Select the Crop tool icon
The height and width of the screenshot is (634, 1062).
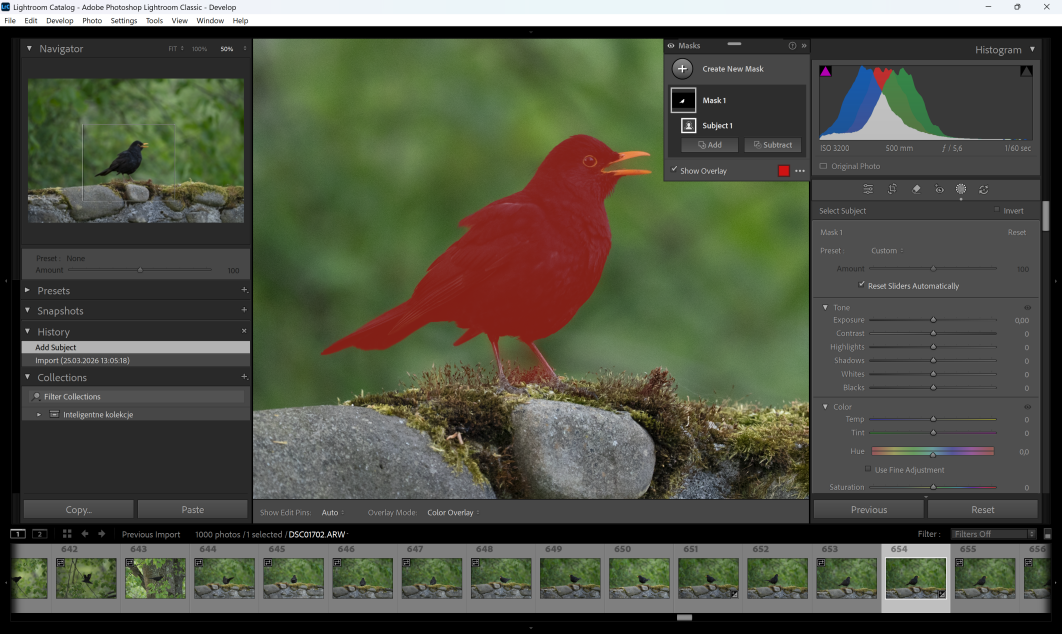[892, 189]
